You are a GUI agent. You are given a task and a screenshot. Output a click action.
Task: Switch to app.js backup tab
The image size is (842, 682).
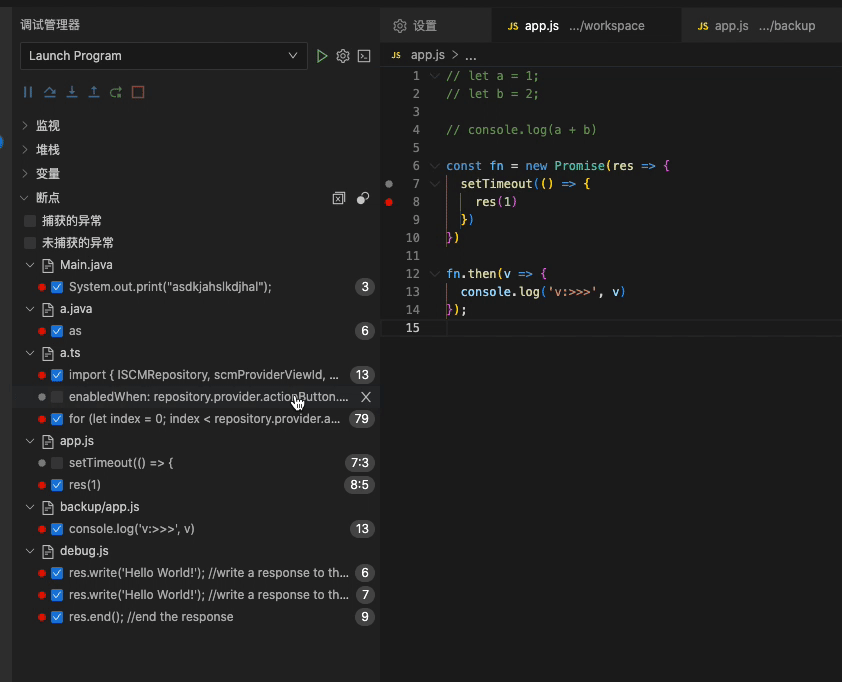[x=756, y=26]
